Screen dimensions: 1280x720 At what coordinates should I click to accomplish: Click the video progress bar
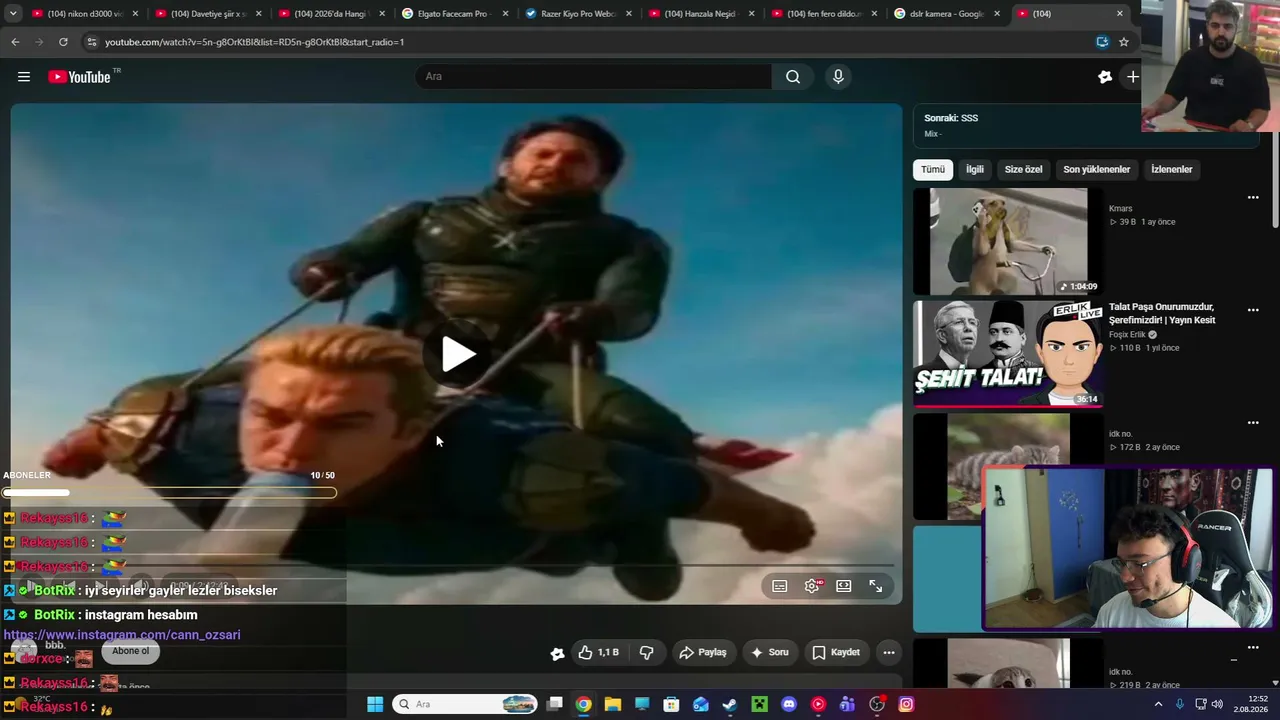(x=457, y=566)
